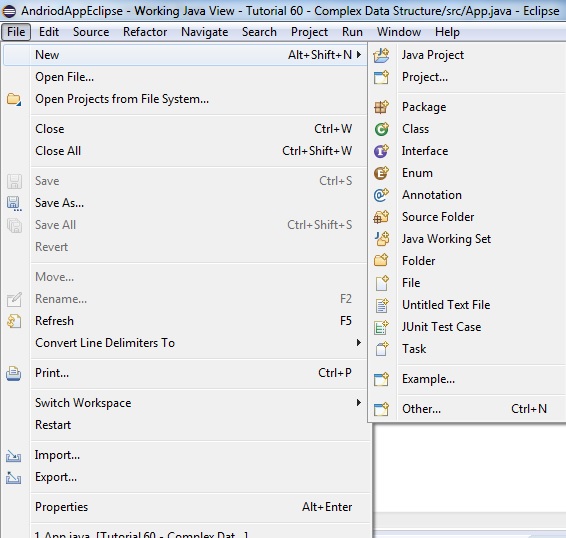The height and width of the screenshot is (538, 566).
Task: Click the Task icon in submenu
Action: [x=382, y=349]
